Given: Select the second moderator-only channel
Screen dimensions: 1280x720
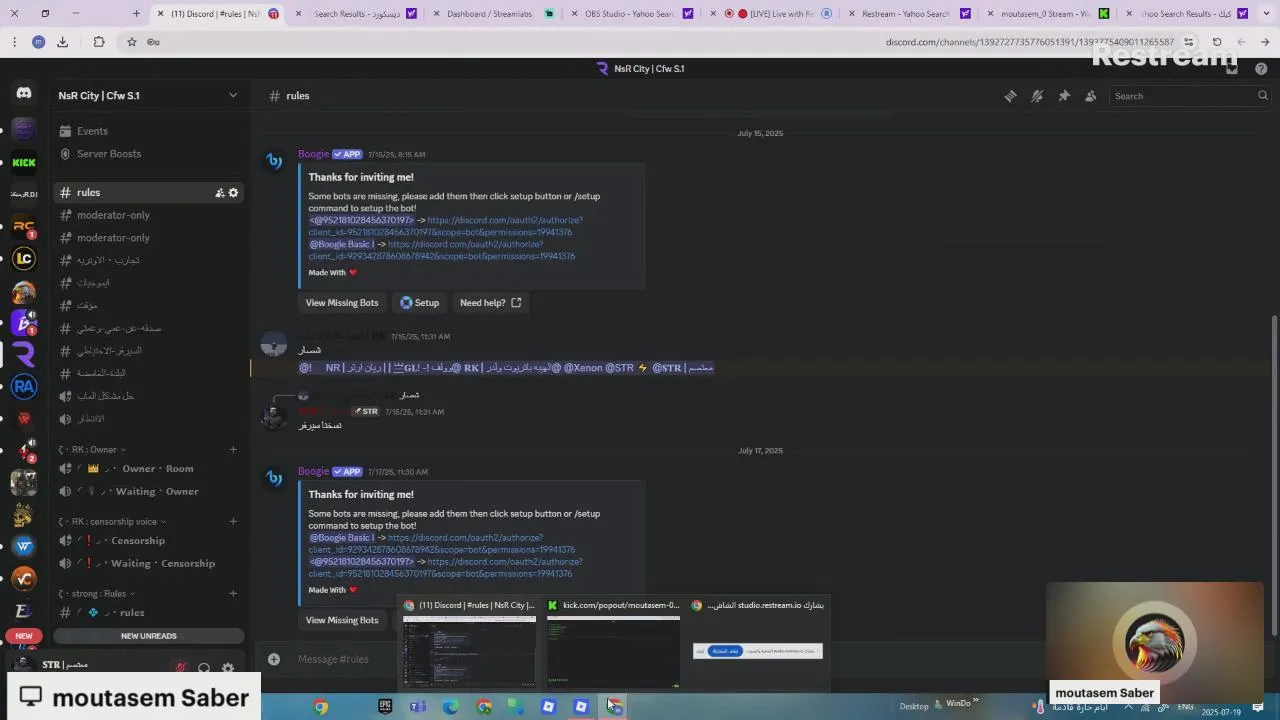Looking at the screenshot, I should point(148,238).
